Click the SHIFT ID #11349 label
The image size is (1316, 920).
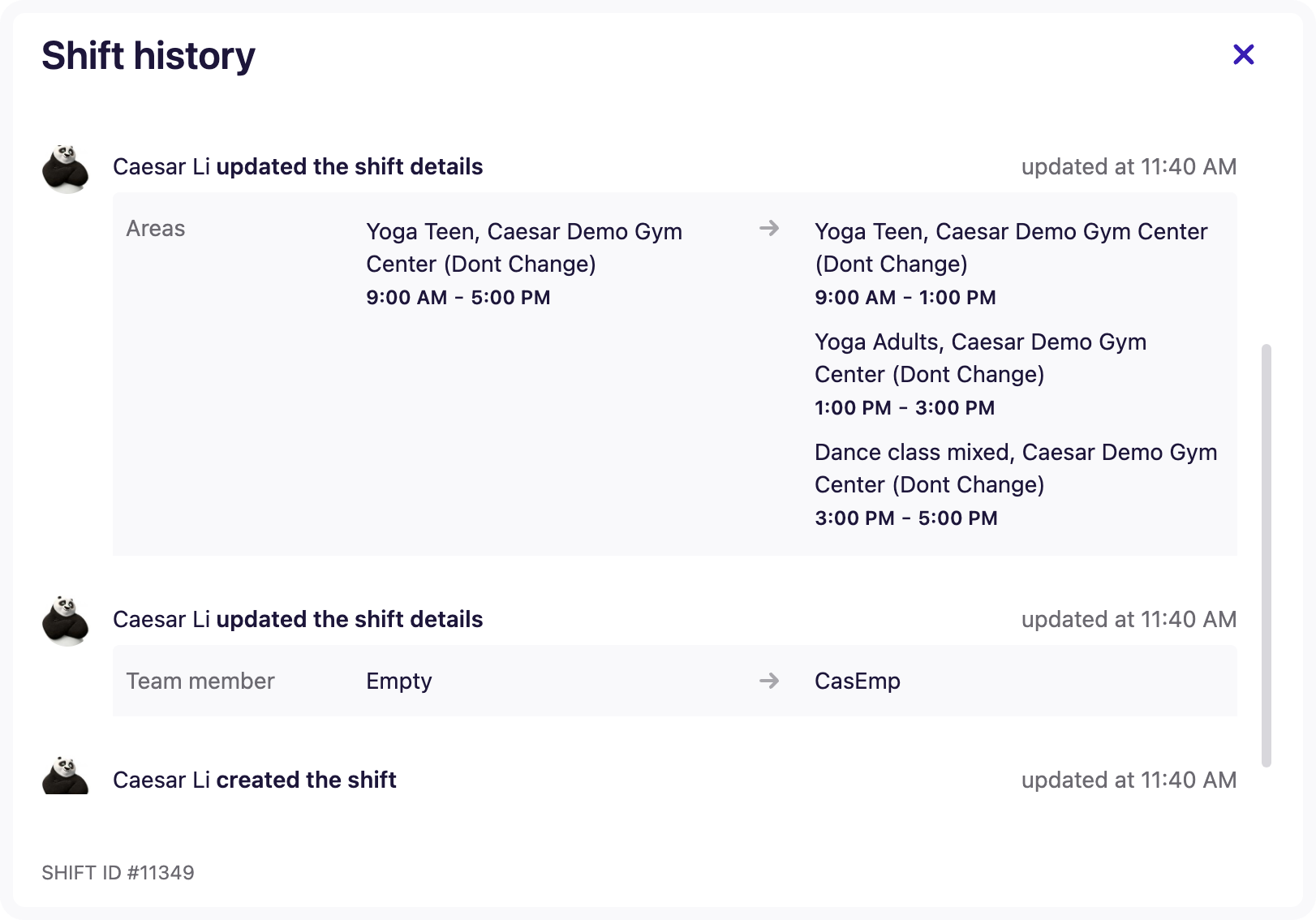coord(118,873)
